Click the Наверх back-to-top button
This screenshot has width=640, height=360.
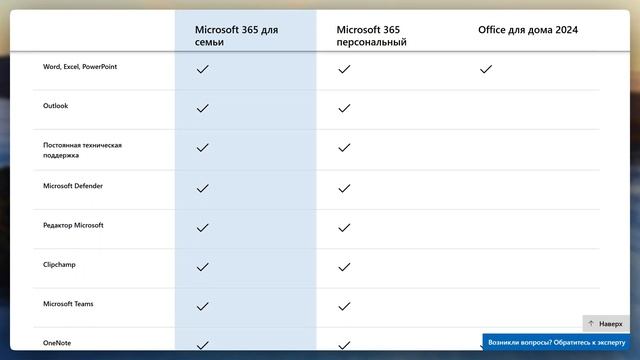coord(606,324)
